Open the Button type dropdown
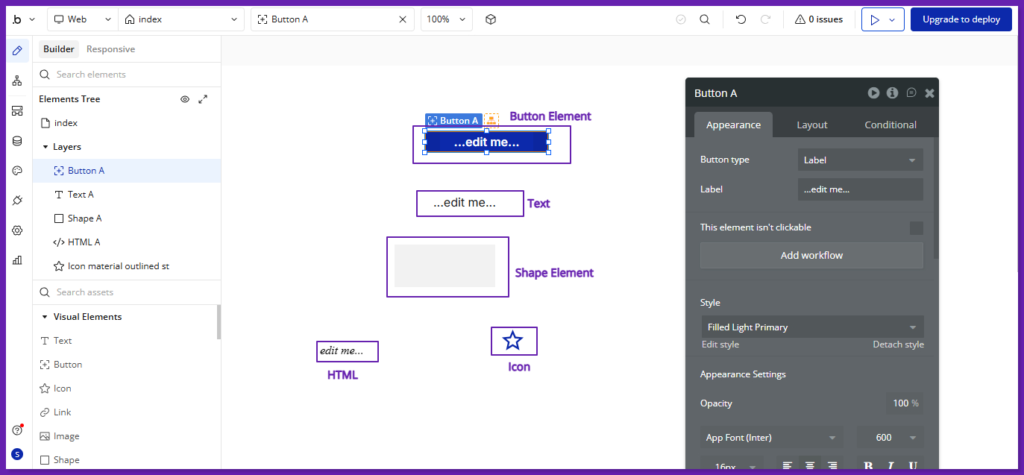 pyautogui.click(x=860, y=160)
